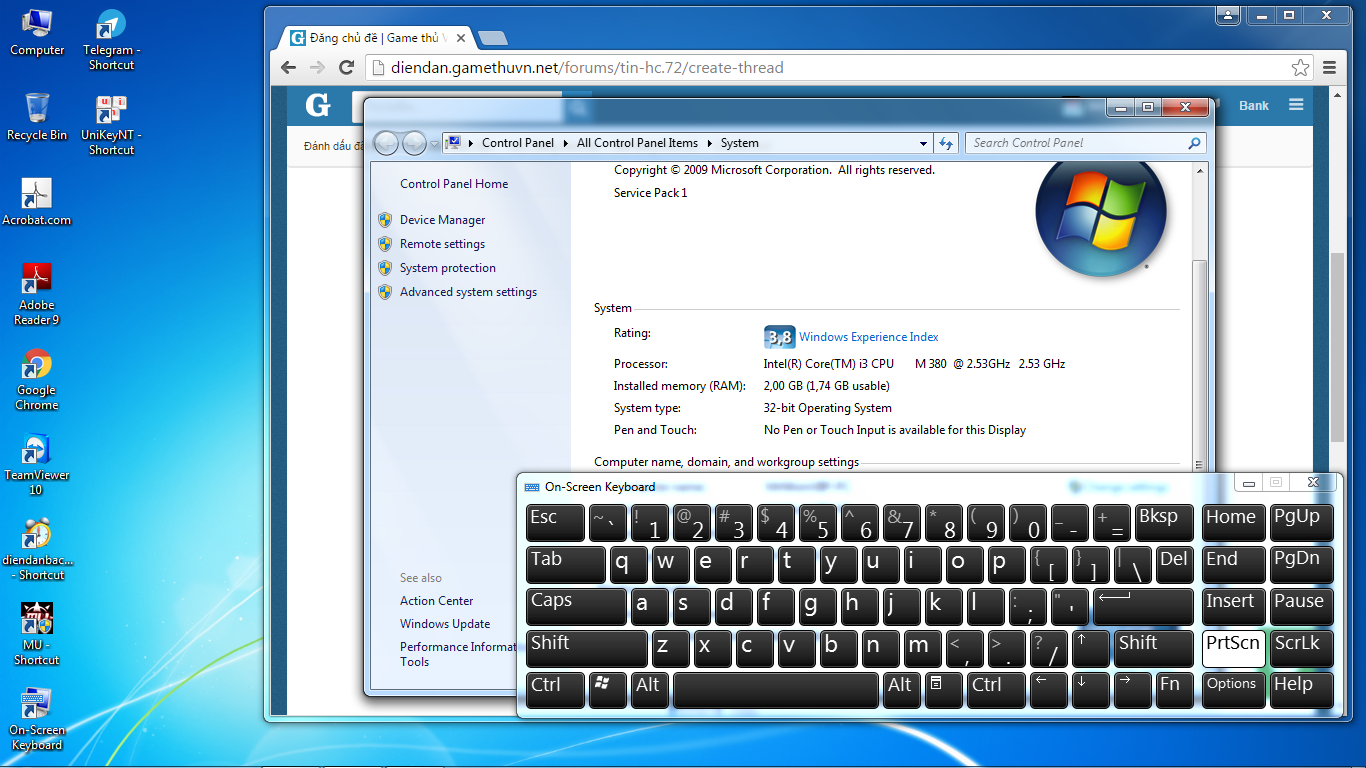The width and height of the screenshot is (1366, 768).
Task: Expand the arrow after All Control Panel Items
Action: tap(710, 143)
